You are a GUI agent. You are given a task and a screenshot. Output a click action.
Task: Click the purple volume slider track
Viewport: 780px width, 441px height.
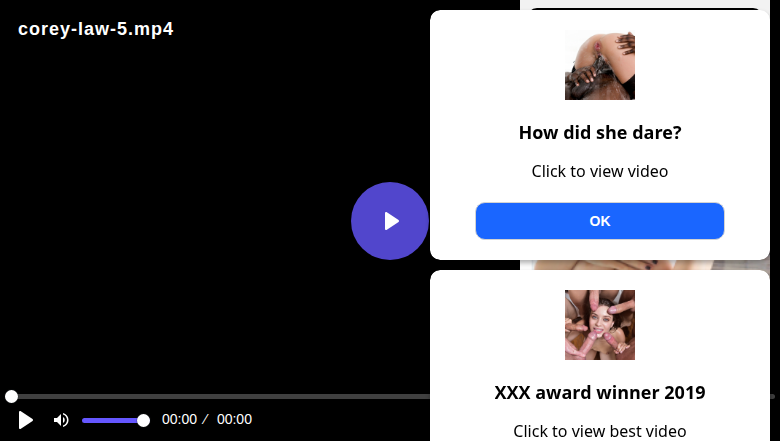(112, 421)
